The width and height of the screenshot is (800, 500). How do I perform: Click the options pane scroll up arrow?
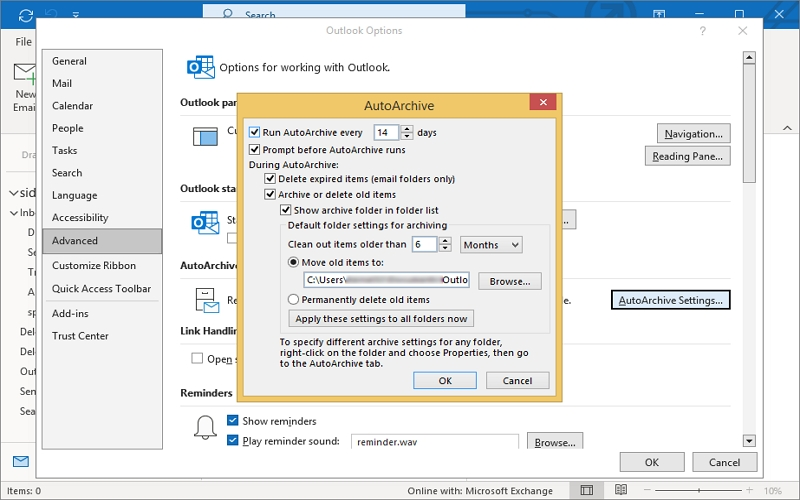point(749,57)
